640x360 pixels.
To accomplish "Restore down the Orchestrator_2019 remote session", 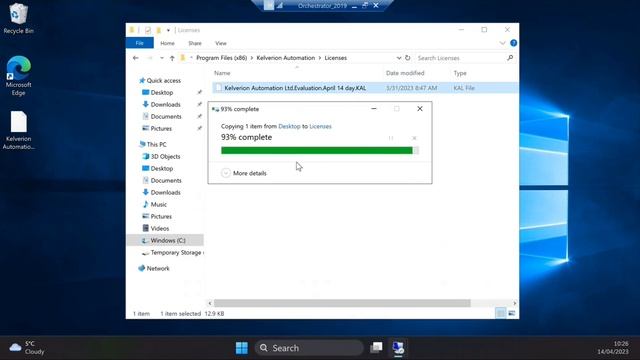I will [365, 5].
